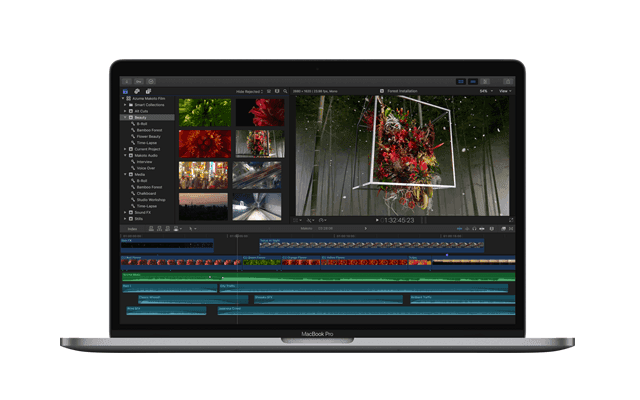This screenshot has width=640, height=400.
Task: Select the Chalkboard keyword collection
Action: [x=144, y=193]
